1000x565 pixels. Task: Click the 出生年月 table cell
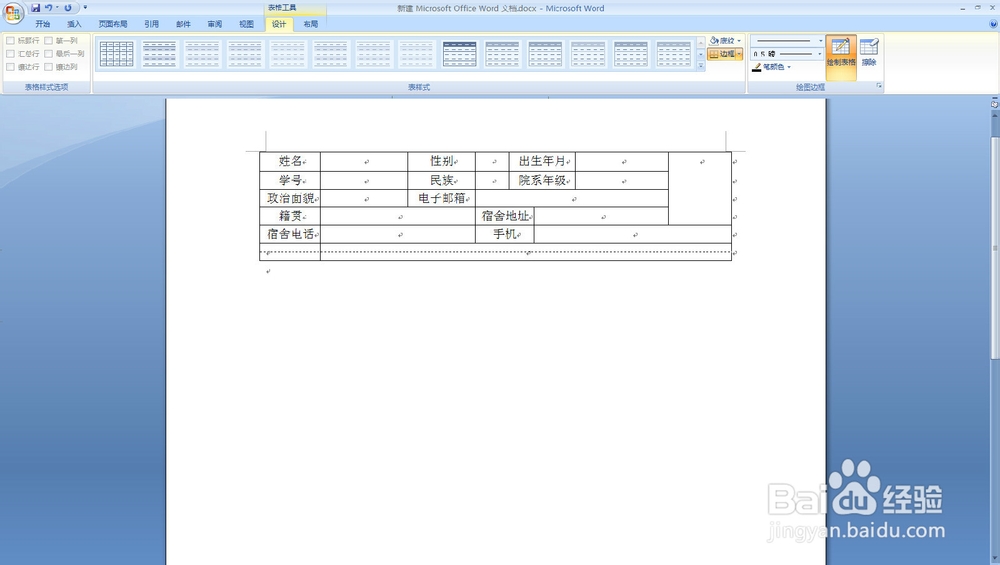542,161
